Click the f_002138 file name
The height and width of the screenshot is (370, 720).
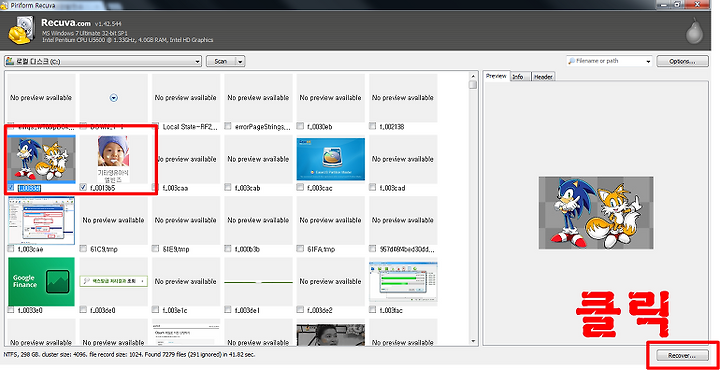pos(392,126)
